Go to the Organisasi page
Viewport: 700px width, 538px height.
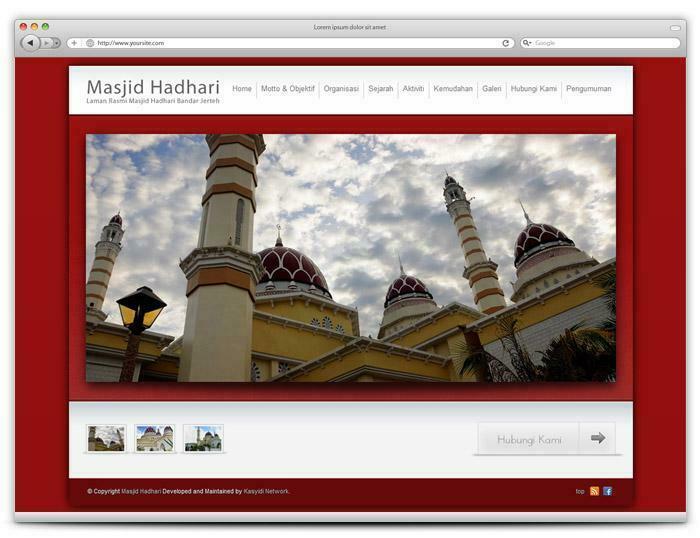coord(341,89)
